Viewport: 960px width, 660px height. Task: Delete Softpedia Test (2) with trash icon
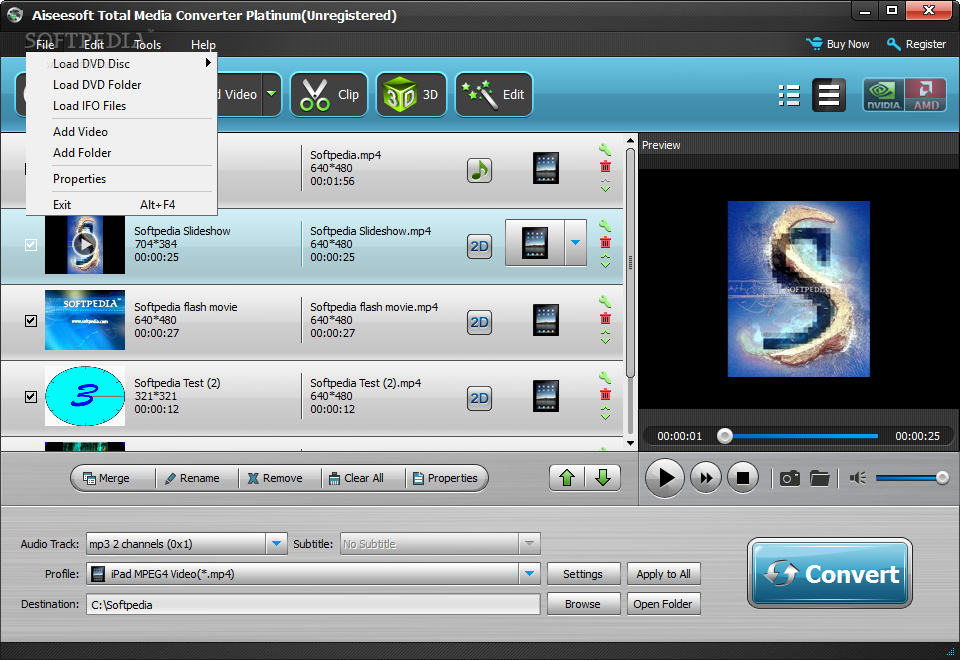pos(605,394)
